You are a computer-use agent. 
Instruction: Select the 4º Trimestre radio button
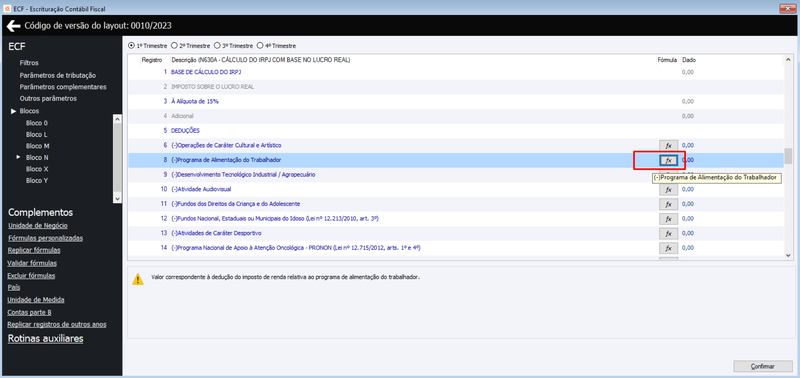pos(260,45)
